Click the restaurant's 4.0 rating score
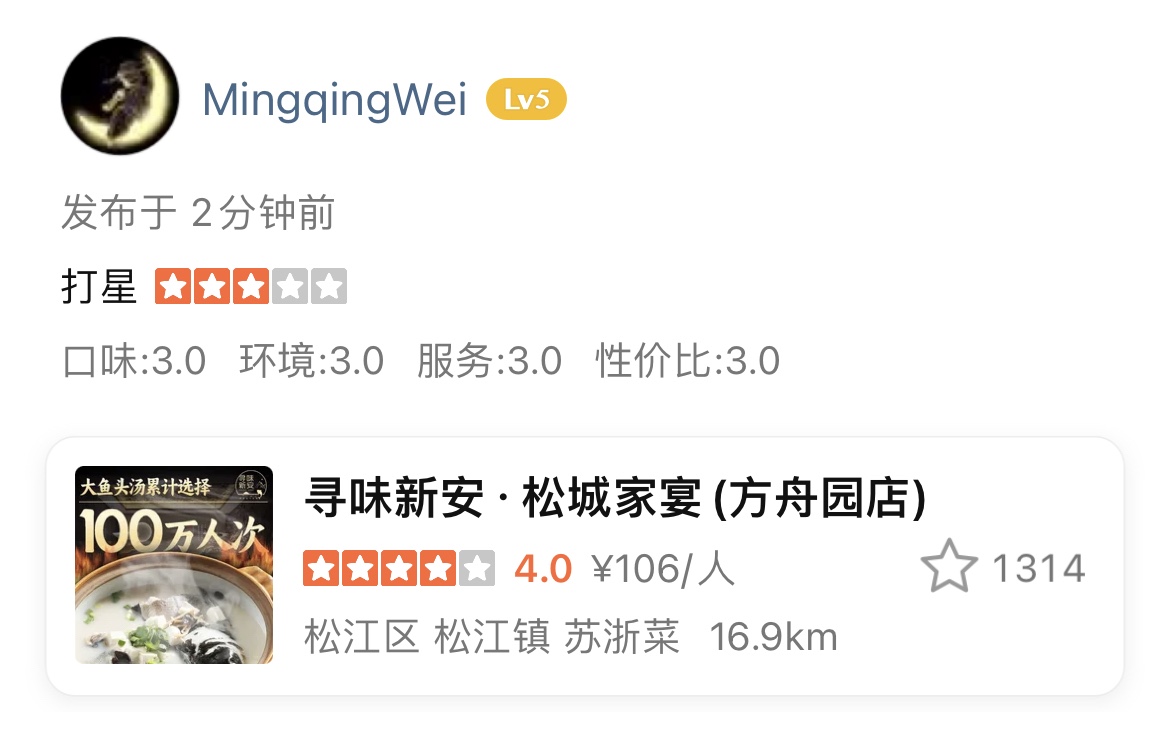The image size is (1170, 731). click(542, 568)
